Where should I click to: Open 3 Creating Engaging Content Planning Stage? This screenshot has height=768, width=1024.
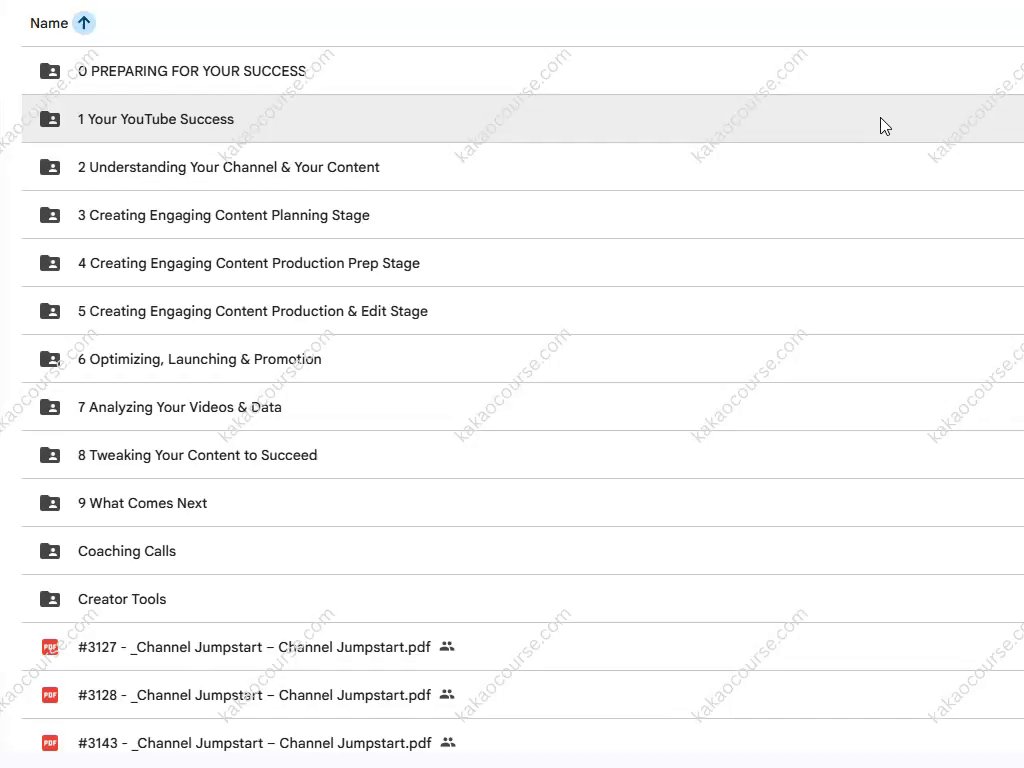point(224,215)
